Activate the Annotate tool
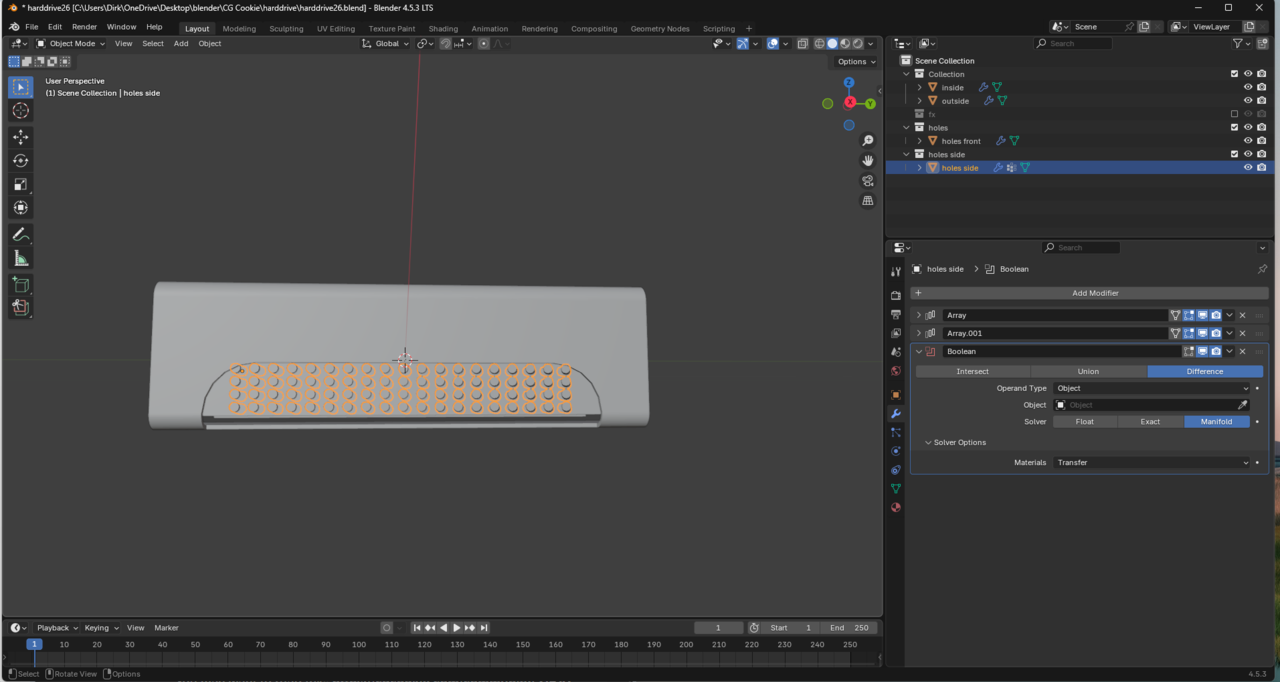Screen dimensions: 1280x682 20,235
